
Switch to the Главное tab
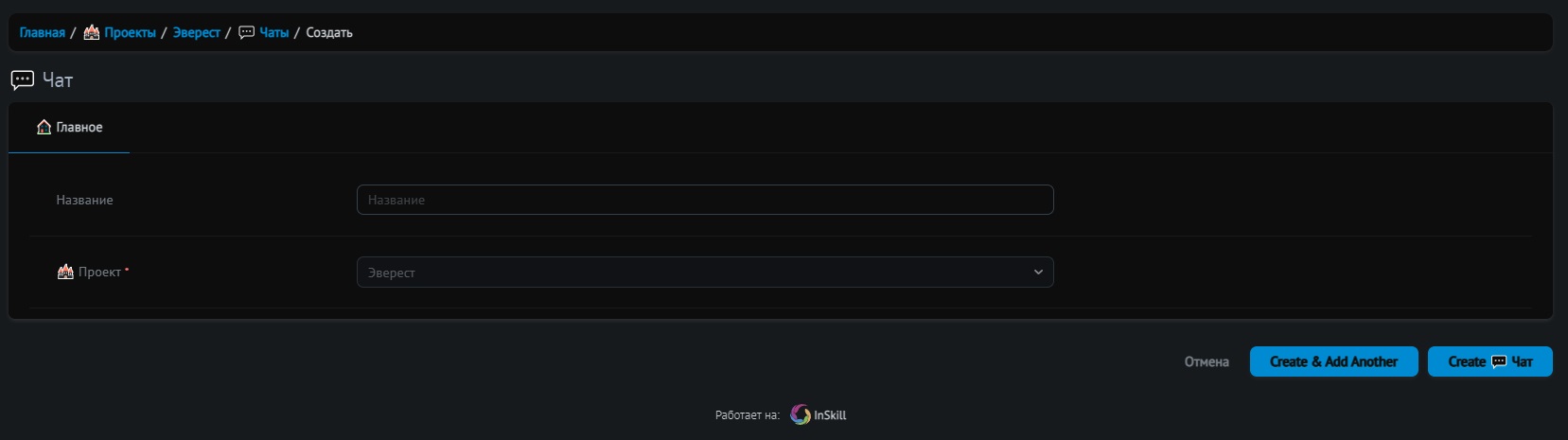[69, 128]
